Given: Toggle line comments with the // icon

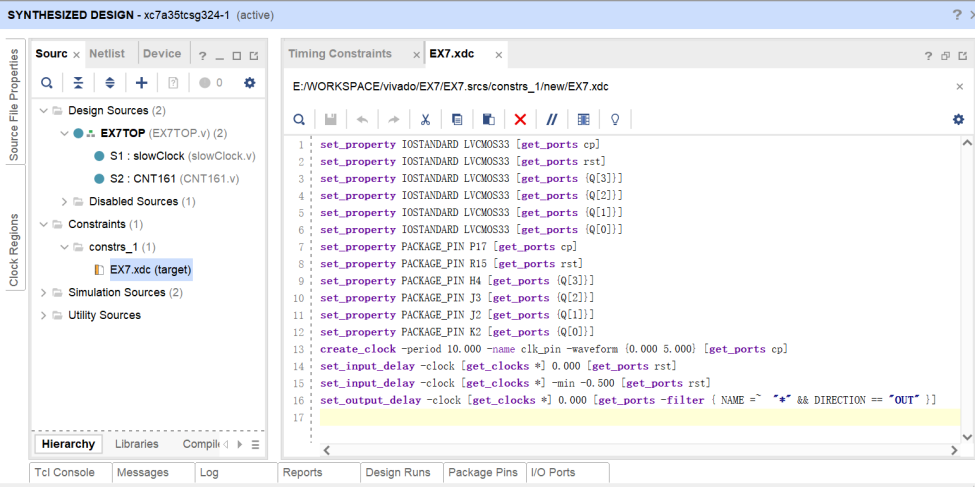Looking at the screenshot, I should [551, 119].
